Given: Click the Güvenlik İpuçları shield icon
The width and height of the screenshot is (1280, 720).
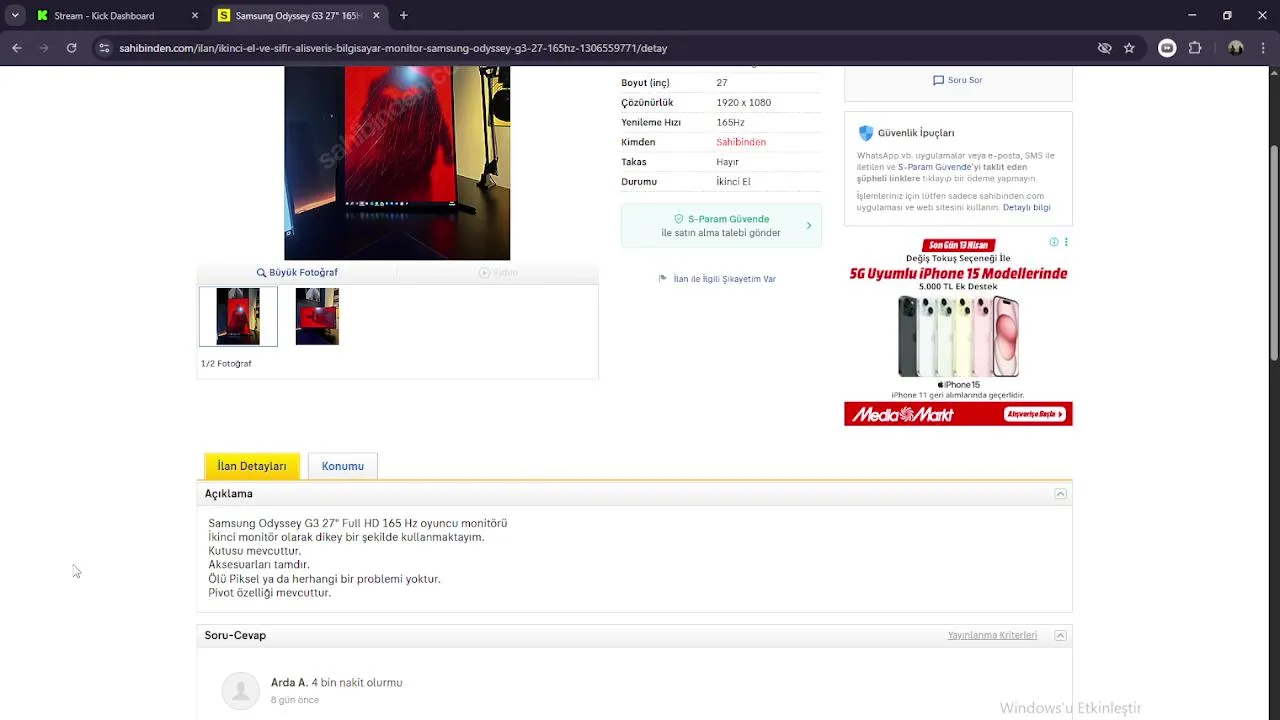Looking at the screenshot, I should click(x=866, y=133).
